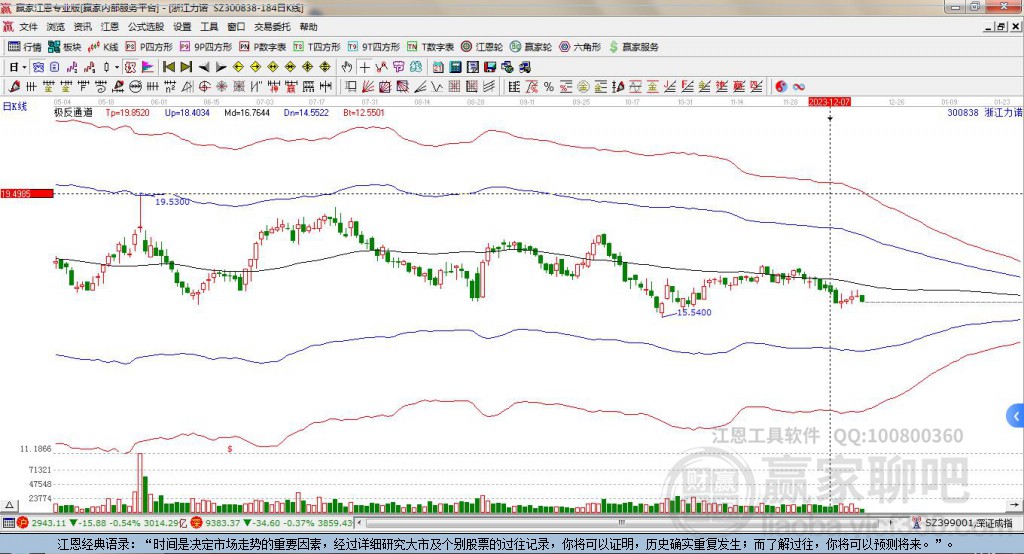
Task: Open the P四方形 square tool
Action: (x=149, y=47)
